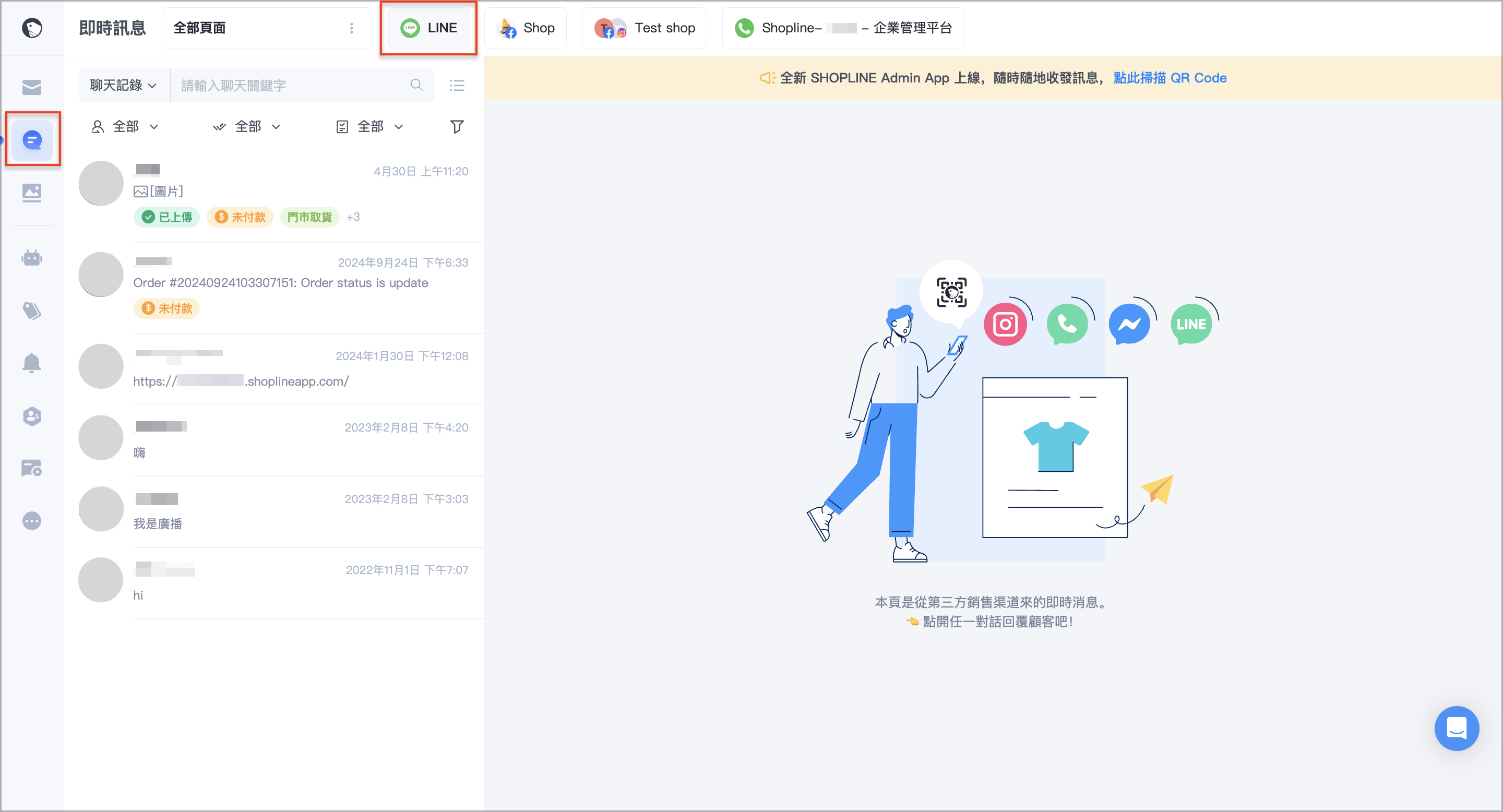Screen dimensions: 1503x812
Task: Switch to the Shop channel tab
Action: click(525, 28)
